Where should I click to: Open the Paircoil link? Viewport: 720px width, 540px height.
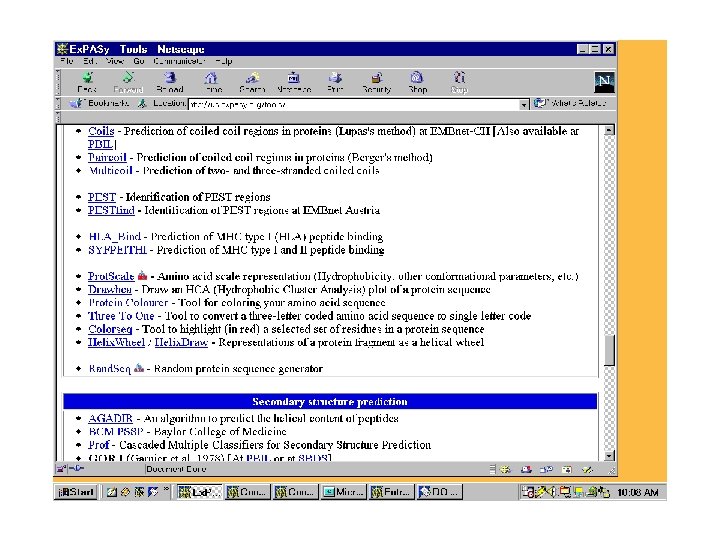pyautogui.click(x=107, y=158)
